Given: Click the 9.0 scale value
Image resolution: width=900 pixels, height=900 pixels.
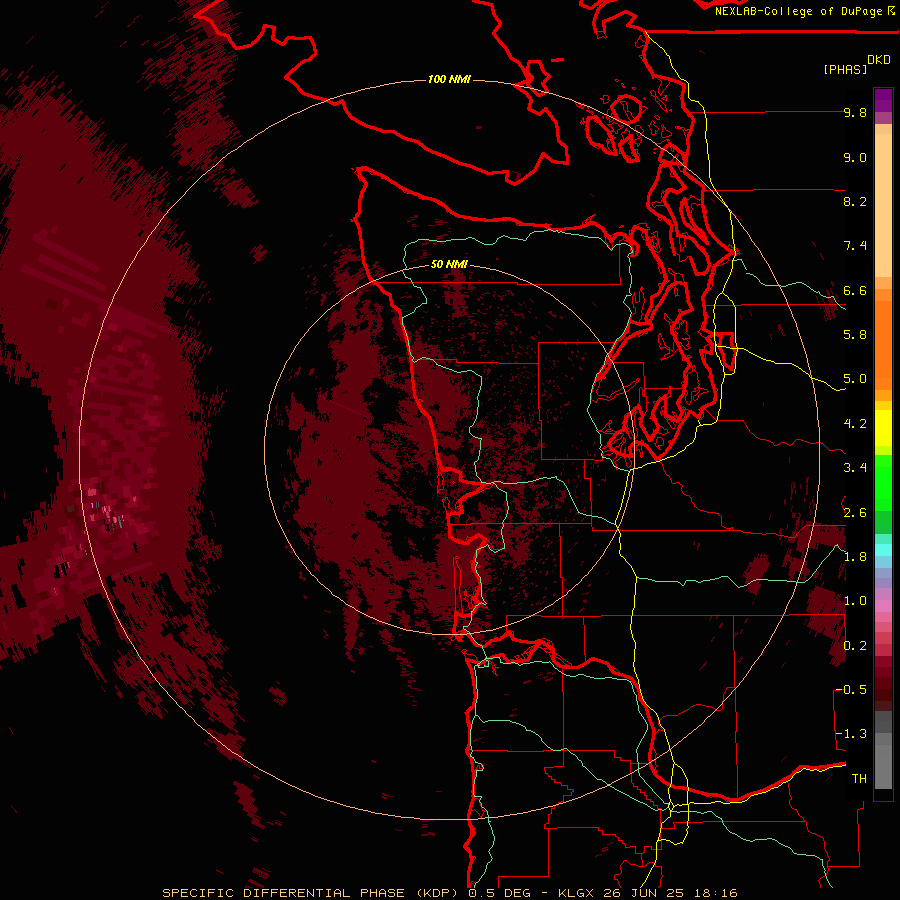Looking at the screenshot, I should pyautogui.click(x=855, y=157).
